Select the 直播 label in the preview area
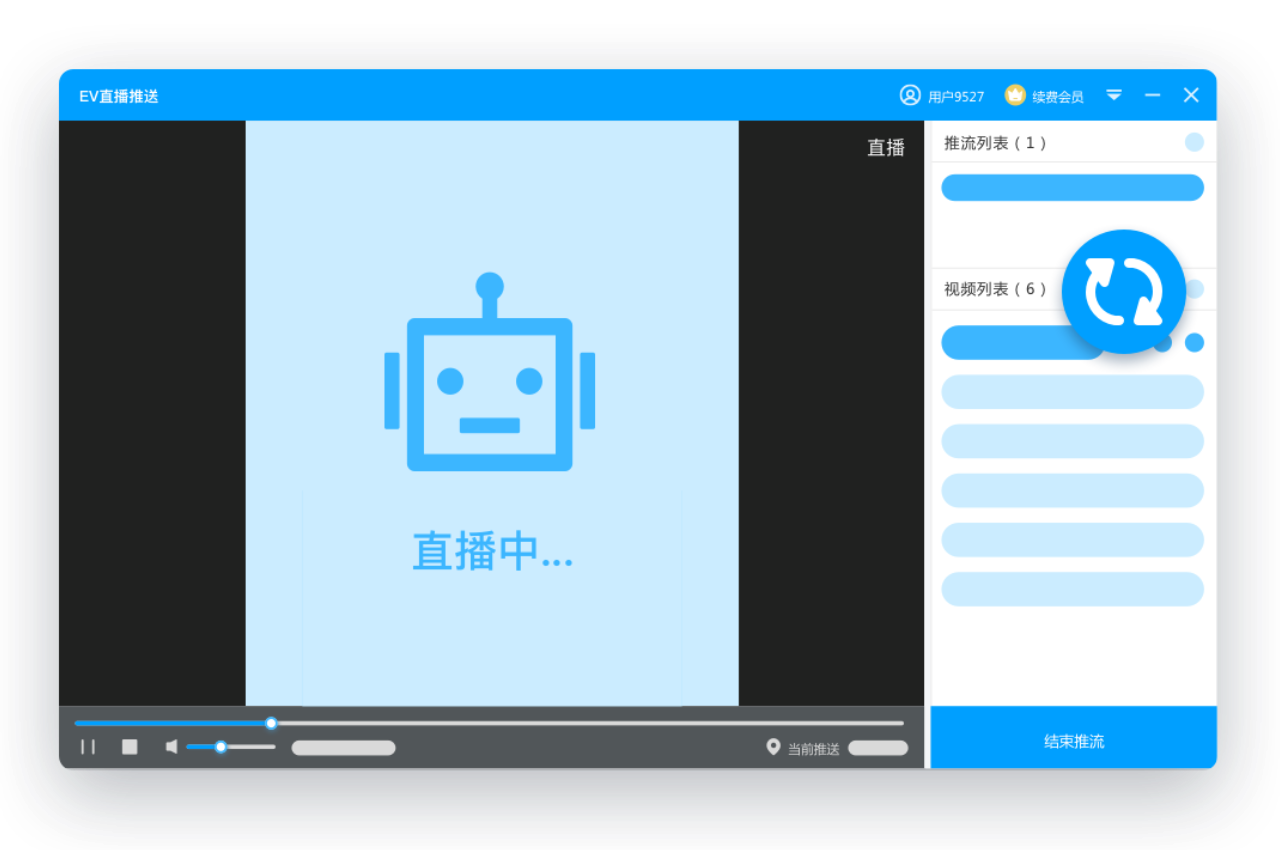Image resolution: width=1280 pixels, height=850 pixels. (x=885, y=147)
